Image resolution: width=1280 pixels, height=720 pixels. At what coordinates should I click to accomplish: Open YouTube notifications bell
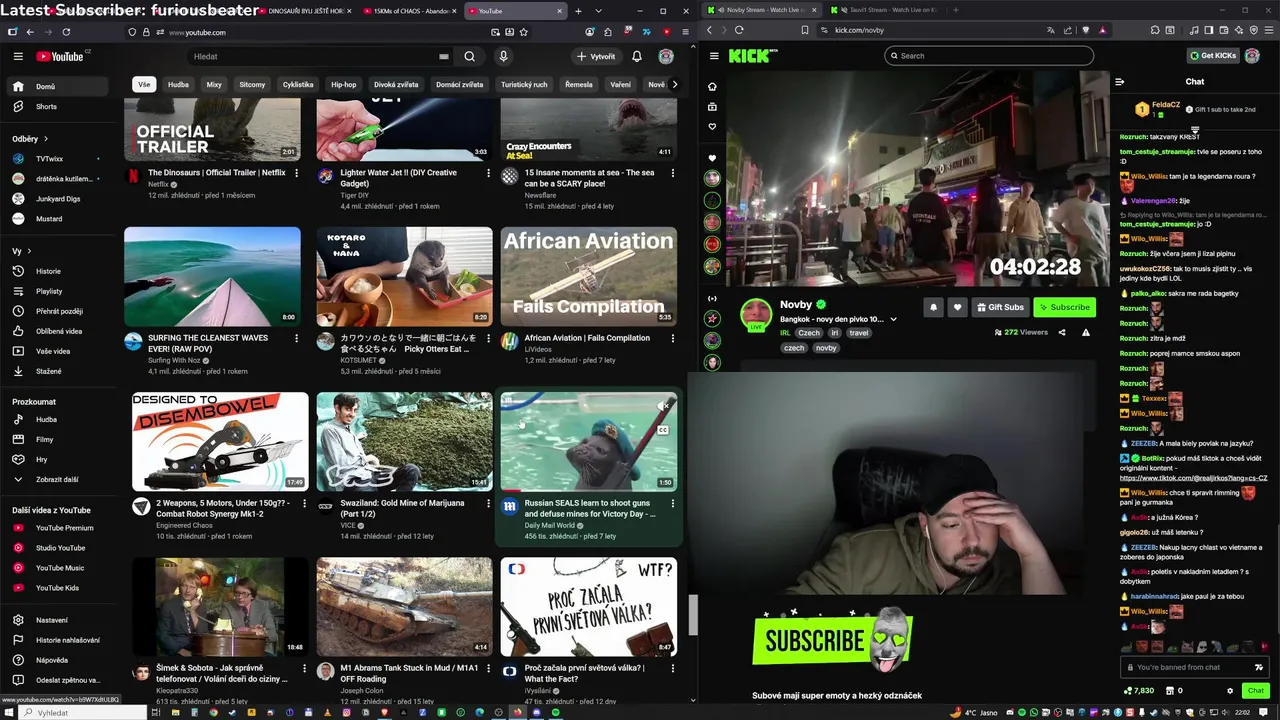(636, 56)
